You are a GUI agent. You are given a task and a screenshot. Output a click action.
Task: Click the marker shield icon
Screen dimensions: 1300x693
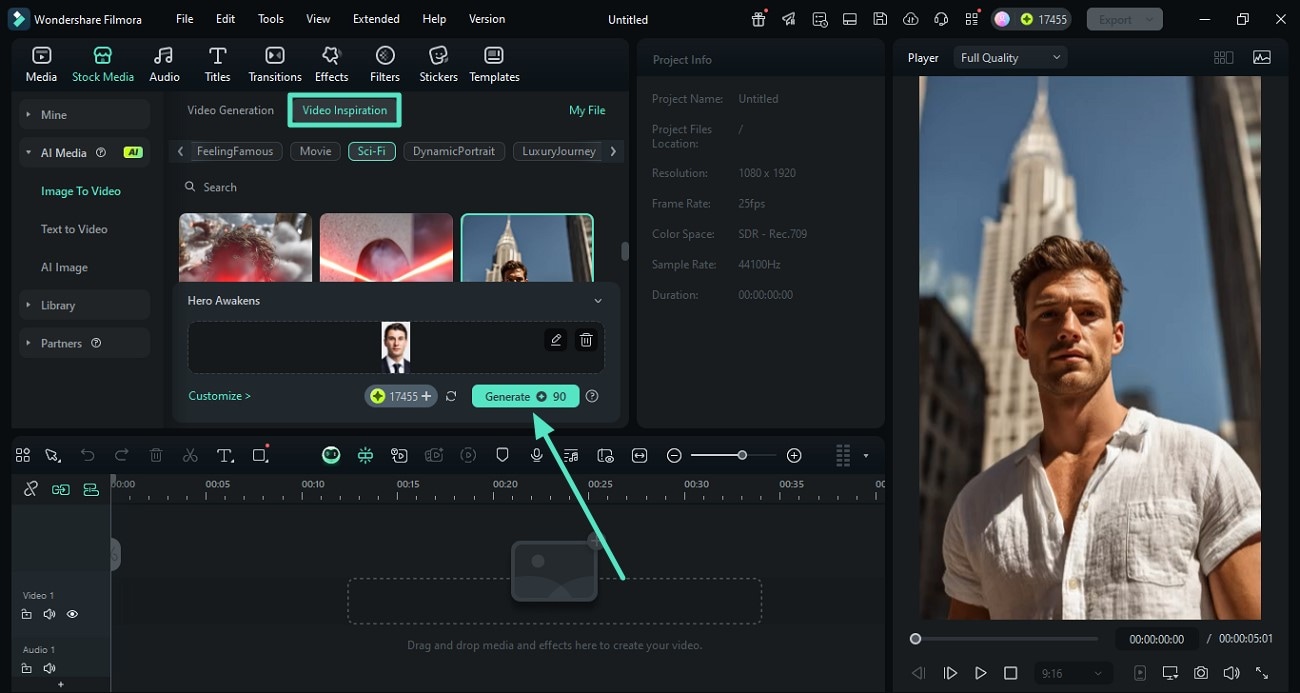click(502, 455)
